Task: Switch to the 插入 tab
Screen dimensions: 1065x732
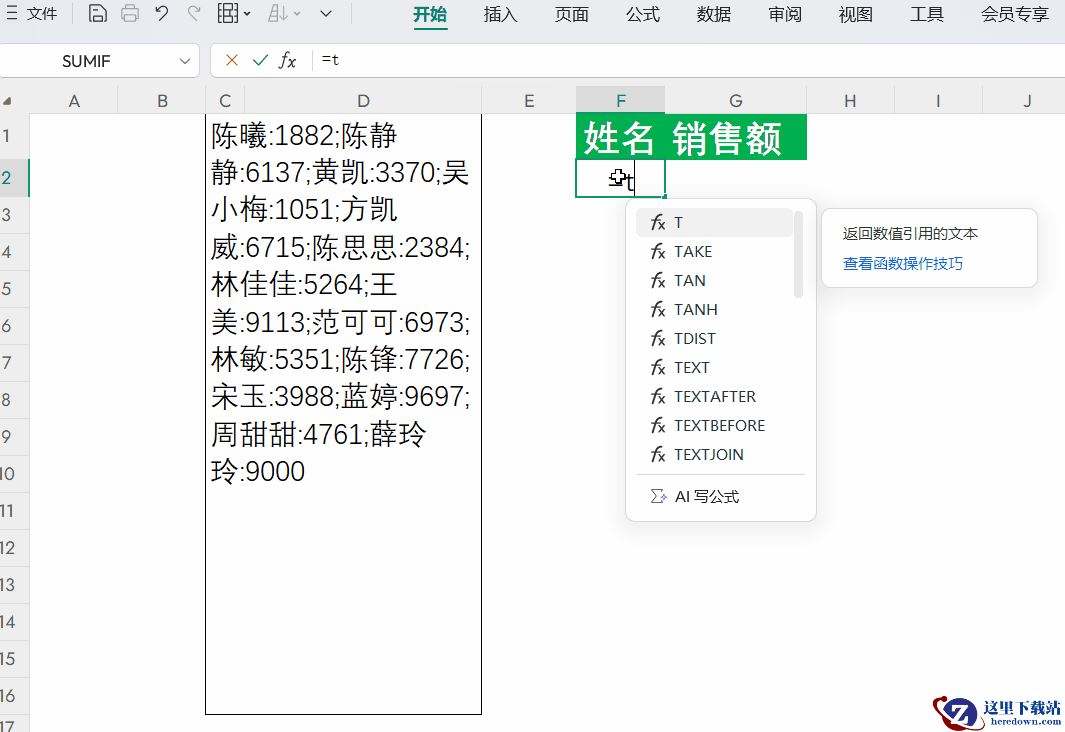Action: click(x=501, y=14)
